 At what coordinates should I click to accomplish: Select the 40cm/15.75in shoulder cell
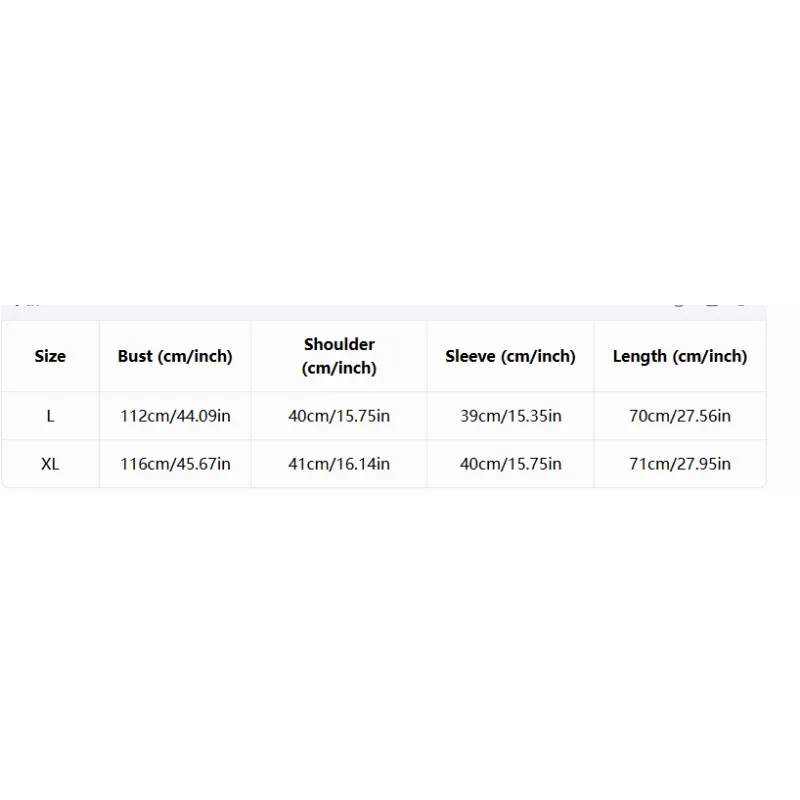[339, 416]
